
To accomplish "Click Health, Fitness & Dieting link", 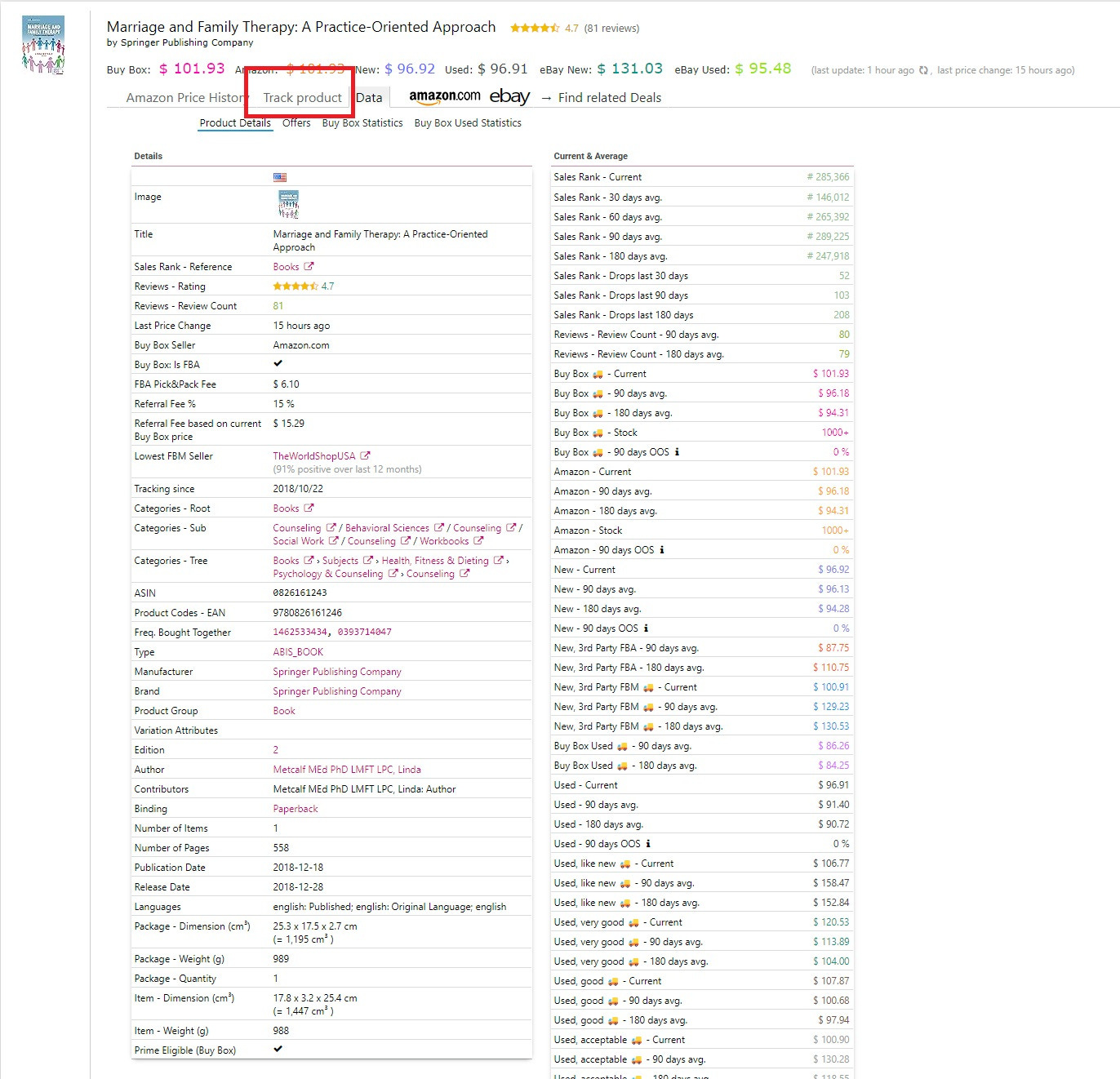I will [435, 561].
